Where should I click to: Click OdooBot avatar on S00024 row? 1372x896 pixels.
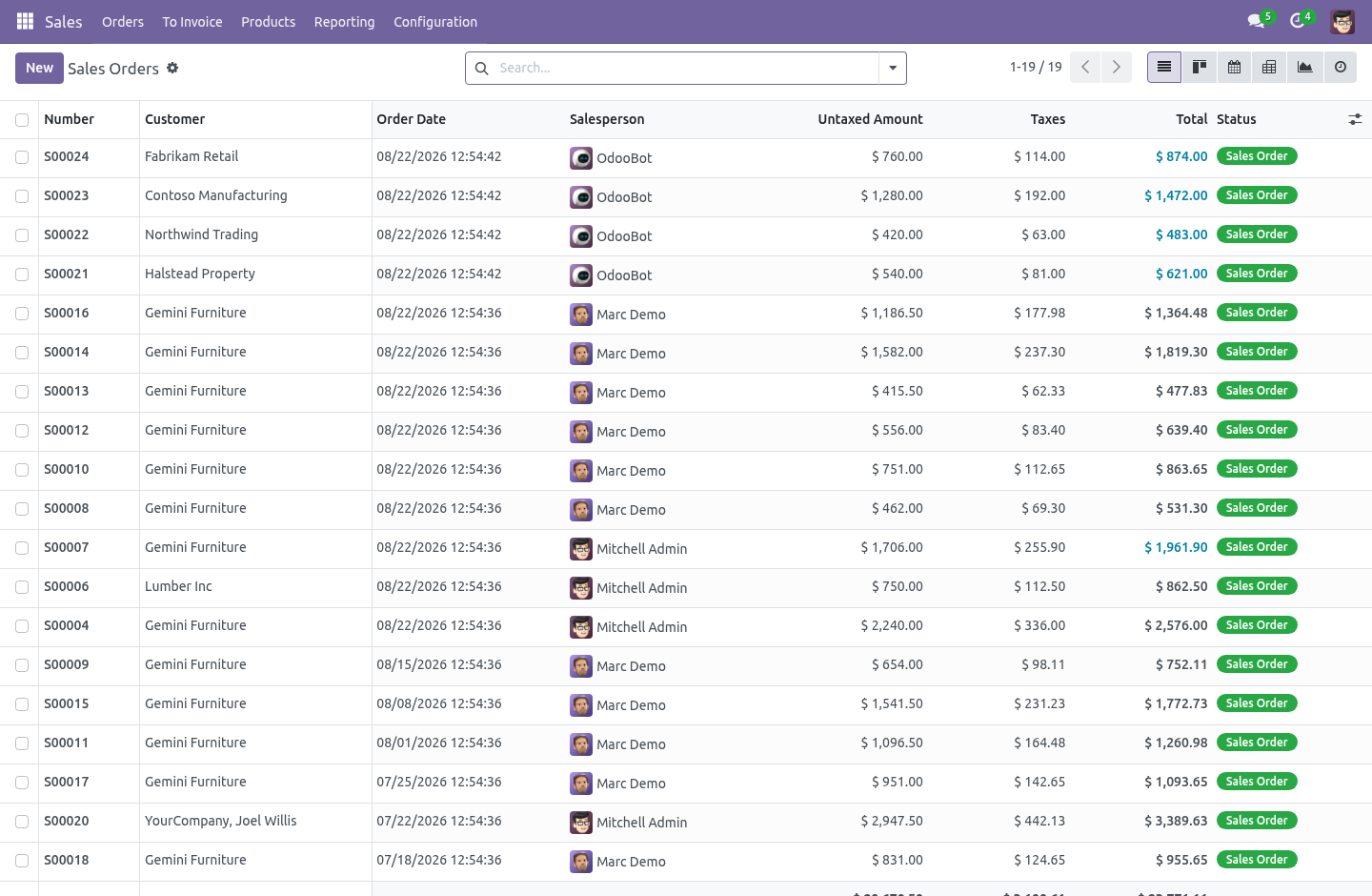[x=581, y=158]
